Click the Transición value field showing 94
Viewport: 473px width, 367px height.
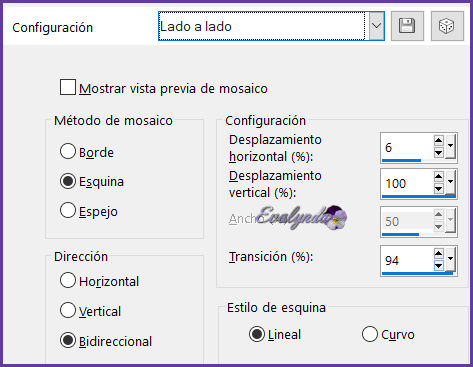tap(407, 260)
